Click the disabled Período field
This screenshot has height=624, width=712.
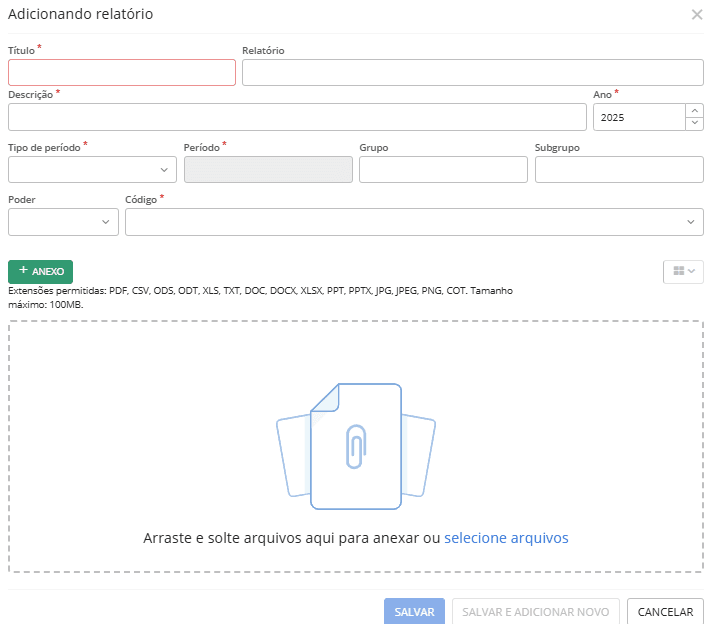[268, 170]
